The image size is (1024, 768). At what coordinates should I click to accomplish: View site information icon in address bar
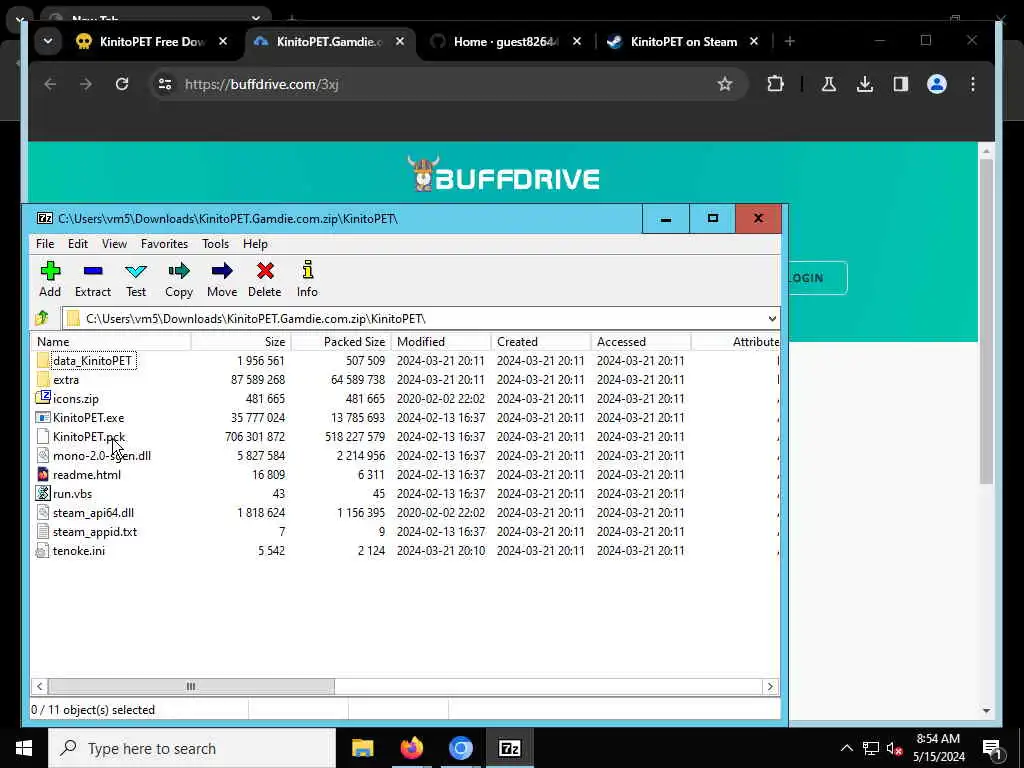165,84
